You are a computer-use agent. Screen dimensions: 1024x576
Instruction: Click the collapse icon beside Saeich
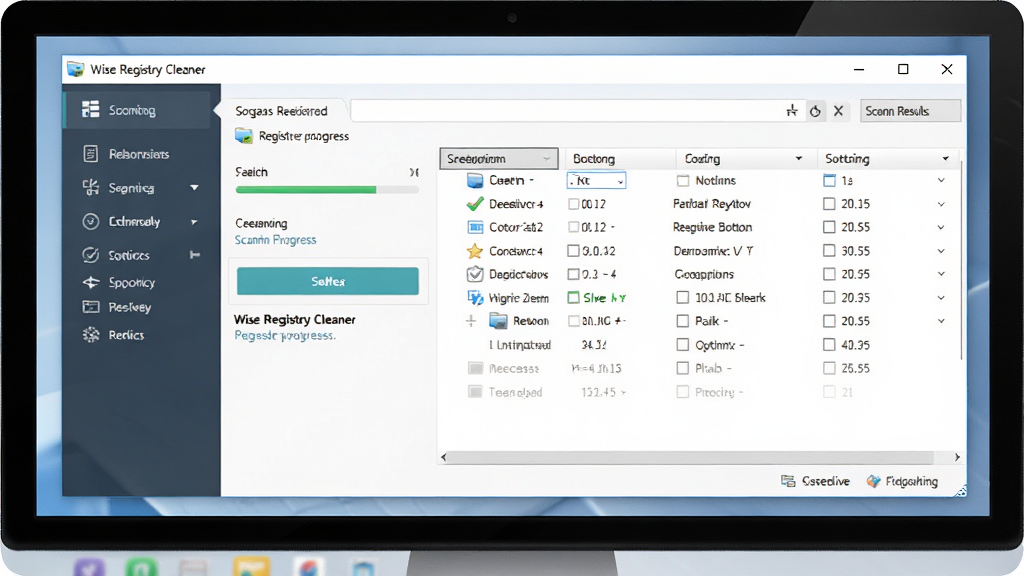(413, 172)
